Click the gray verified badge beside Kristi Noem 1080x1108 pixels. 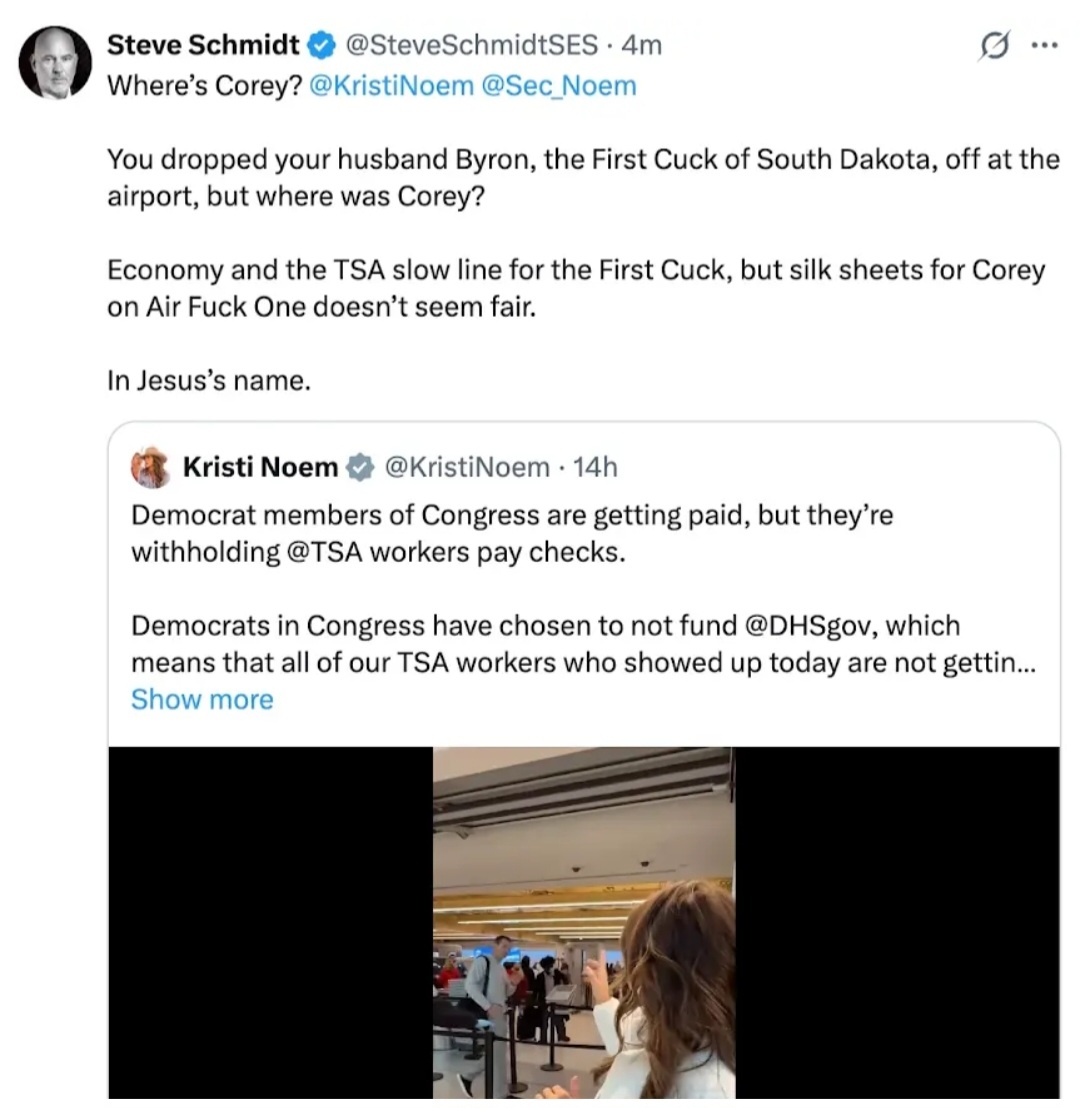pos(360,467)
